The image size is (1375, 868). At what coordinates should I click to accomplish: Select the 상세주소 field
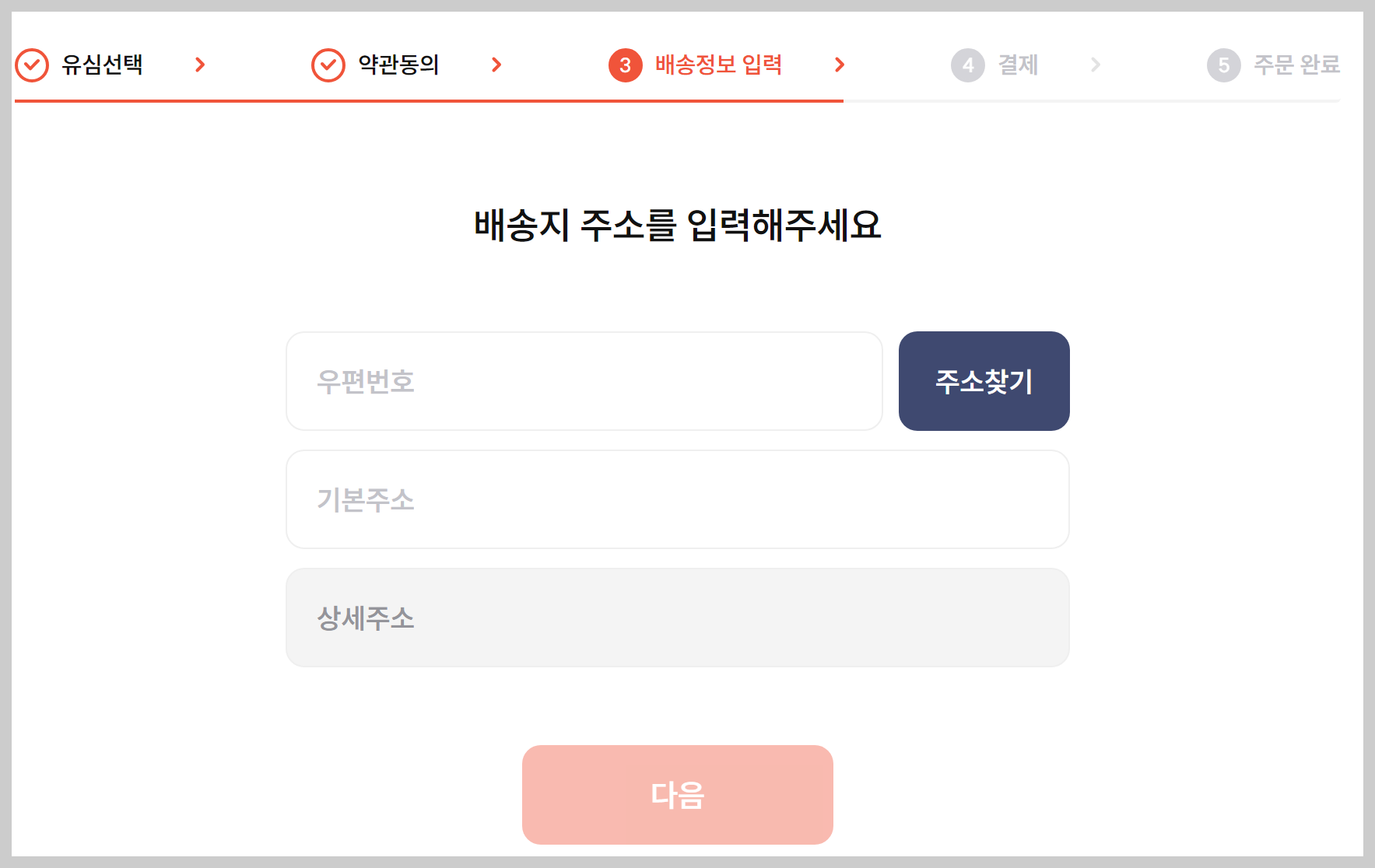click(x=678, y=618)
